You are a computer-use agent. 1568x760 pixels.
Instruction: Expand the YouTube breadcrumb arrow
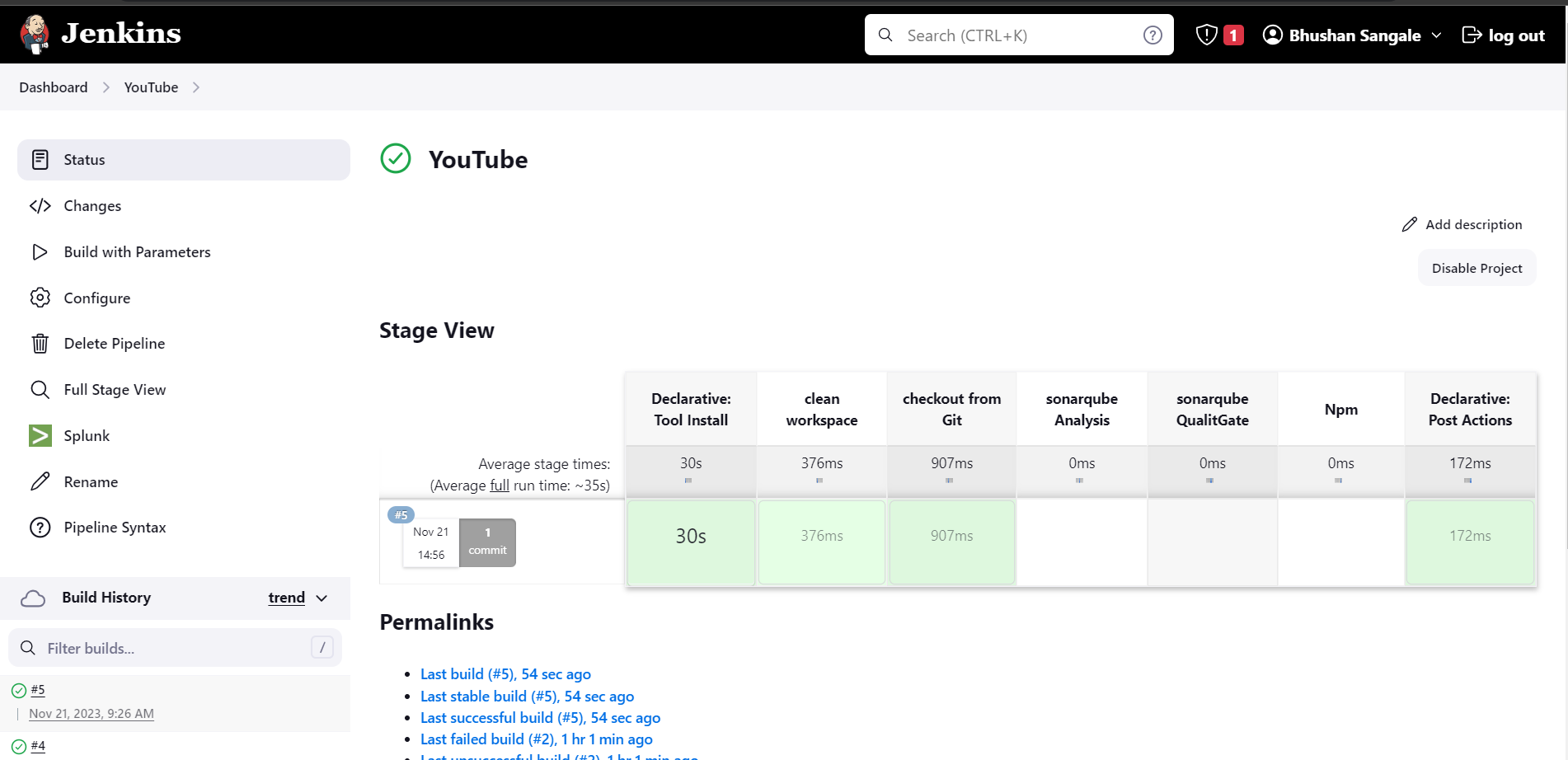pyautogui.click(x=196, y=87)
